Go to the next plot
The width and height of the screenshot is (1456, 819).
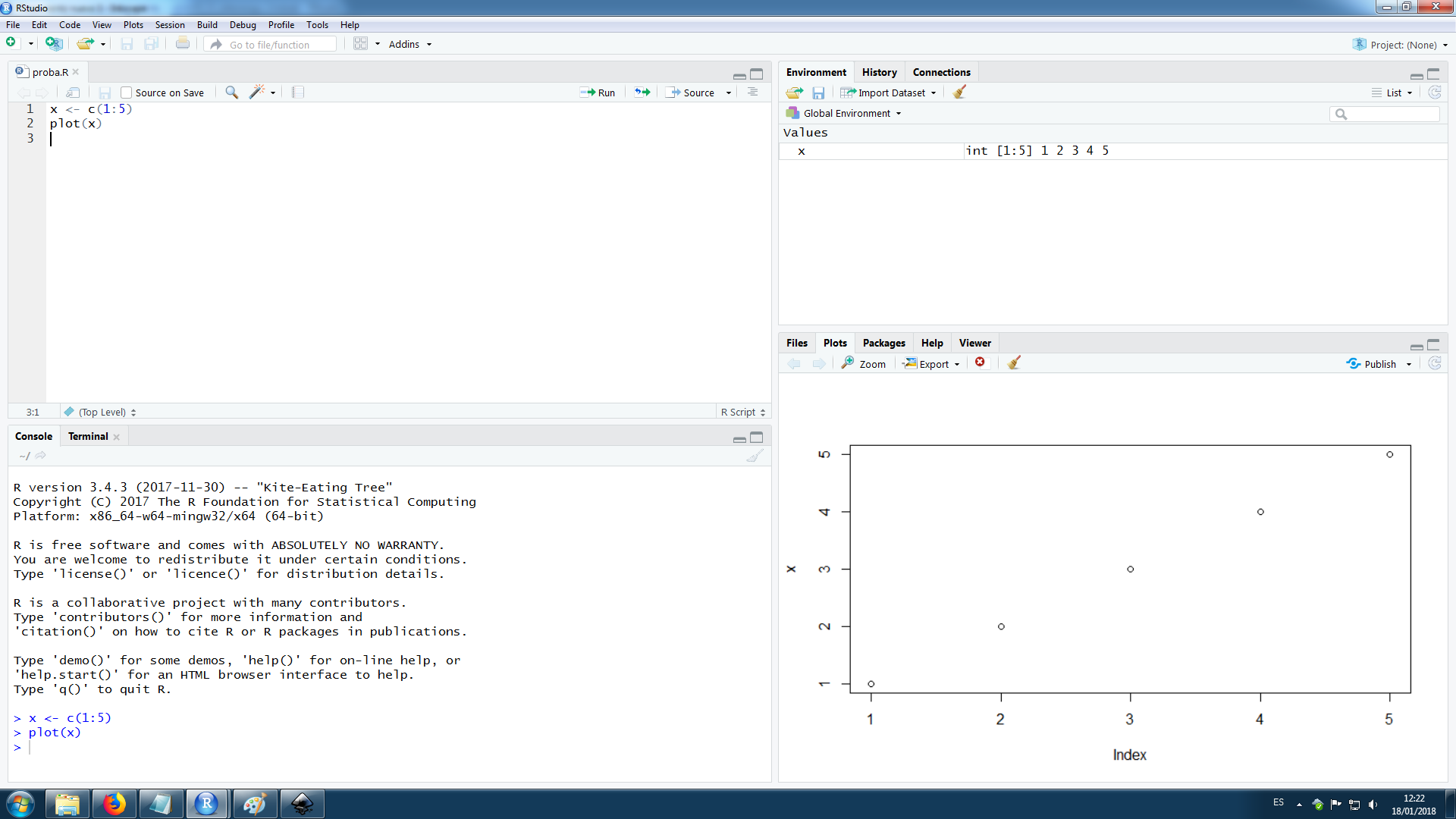pyautogui.click(x=819, y=364)
